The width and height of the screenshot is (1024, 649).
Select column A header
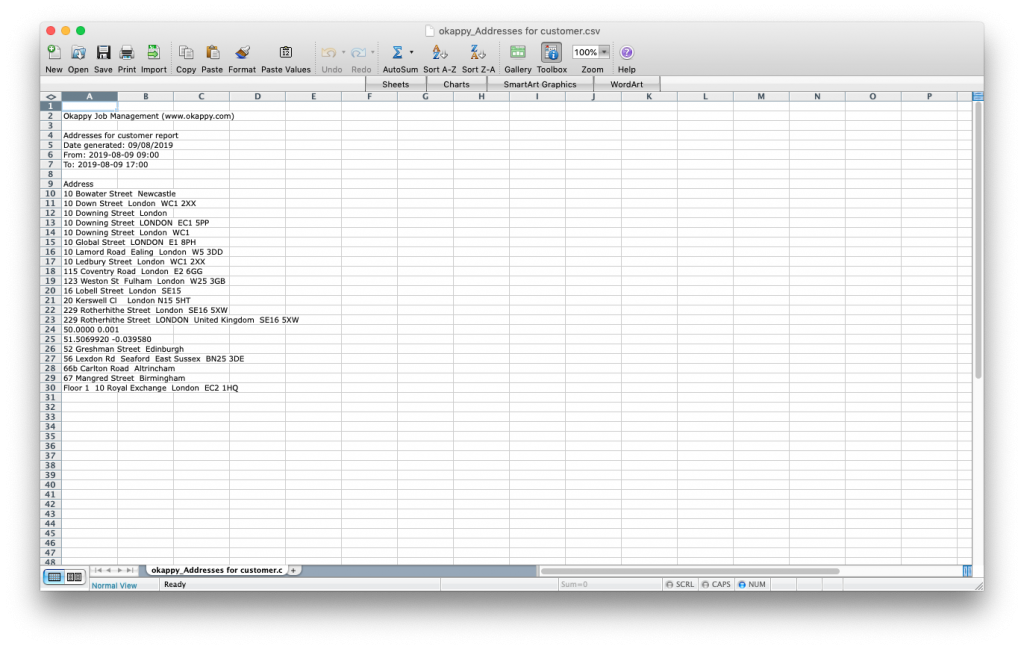(89, 97)
